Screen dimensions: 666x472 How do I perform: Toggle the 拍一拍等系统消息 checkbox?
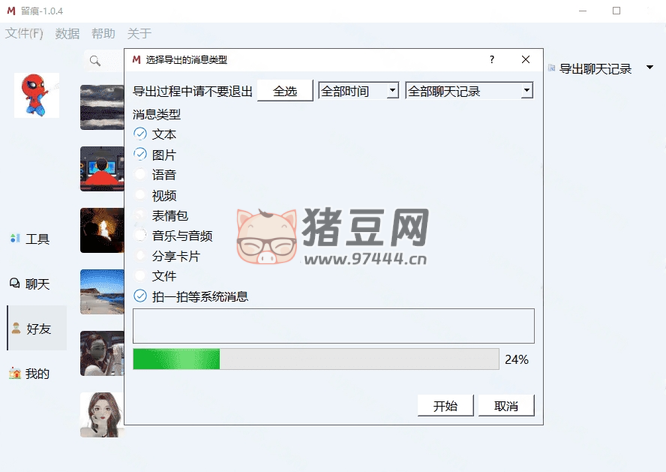click(x=140, y=296)
